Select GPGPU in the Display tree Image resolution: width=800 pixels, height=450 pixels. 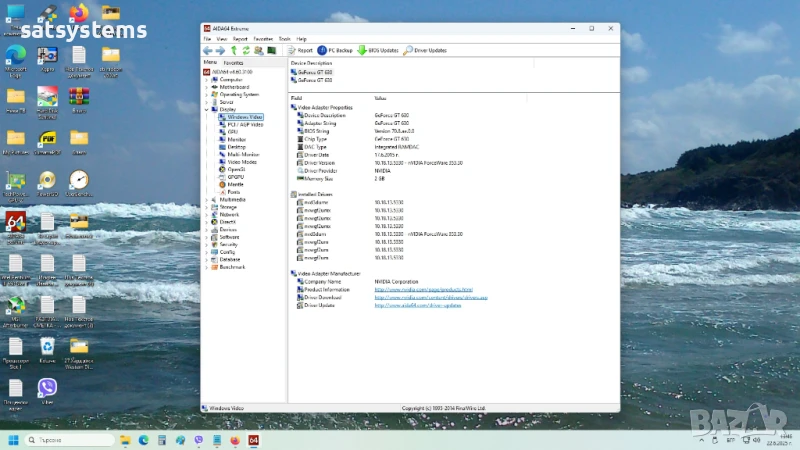[235, 177]
